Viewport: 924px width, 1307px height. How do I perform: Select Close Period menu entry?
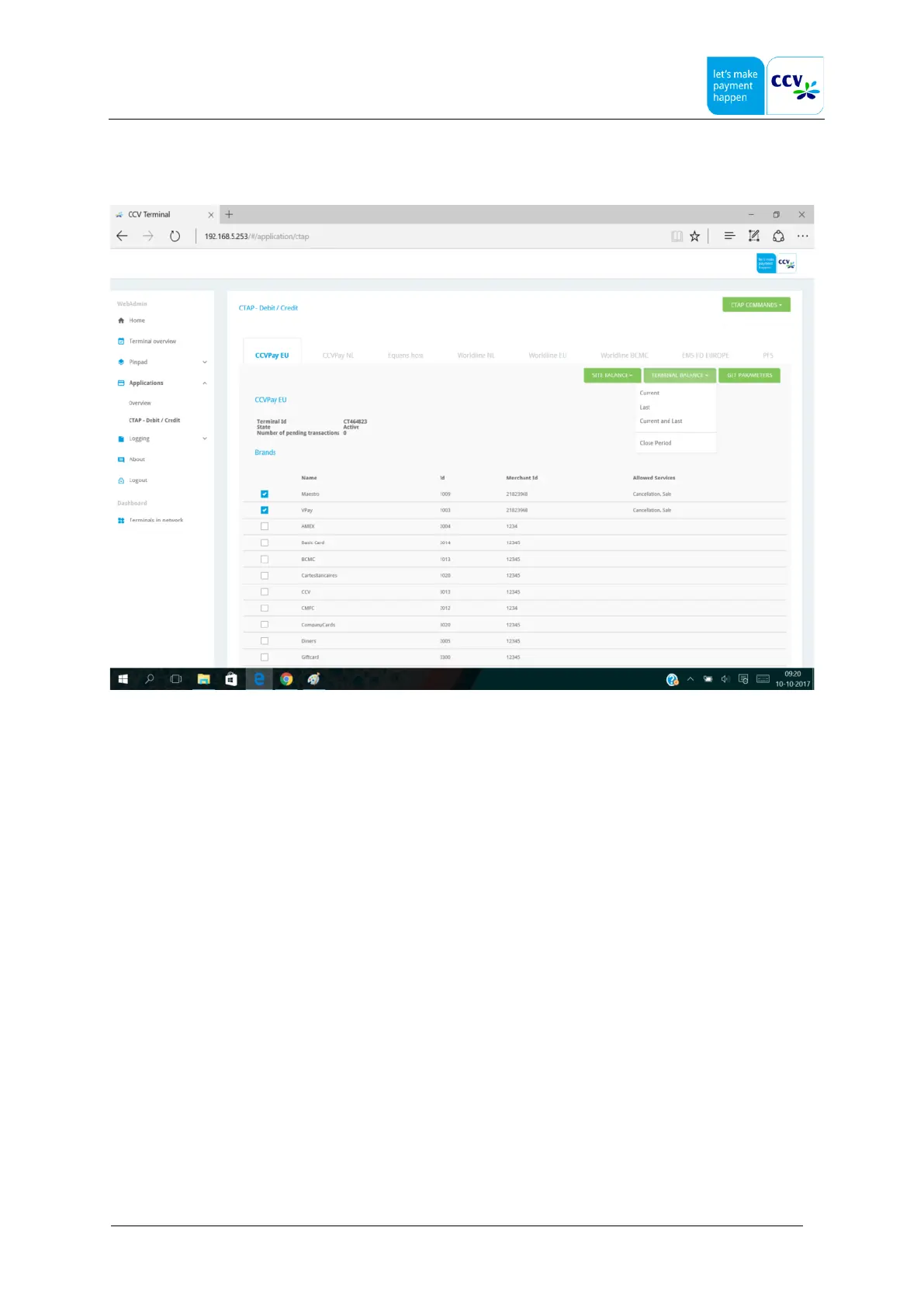pyautogui.click(x=656, y=443)
